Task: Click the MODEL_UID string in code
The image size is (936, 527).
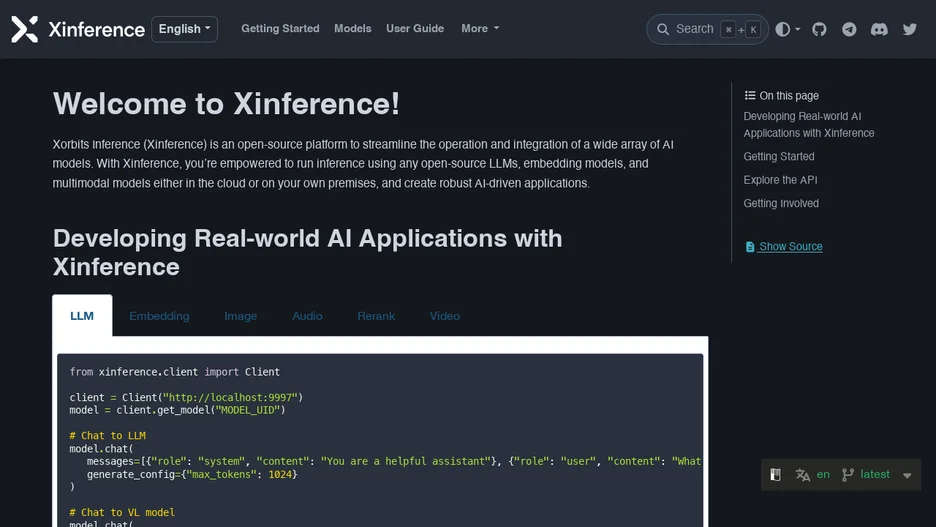Action: [248, 410]
